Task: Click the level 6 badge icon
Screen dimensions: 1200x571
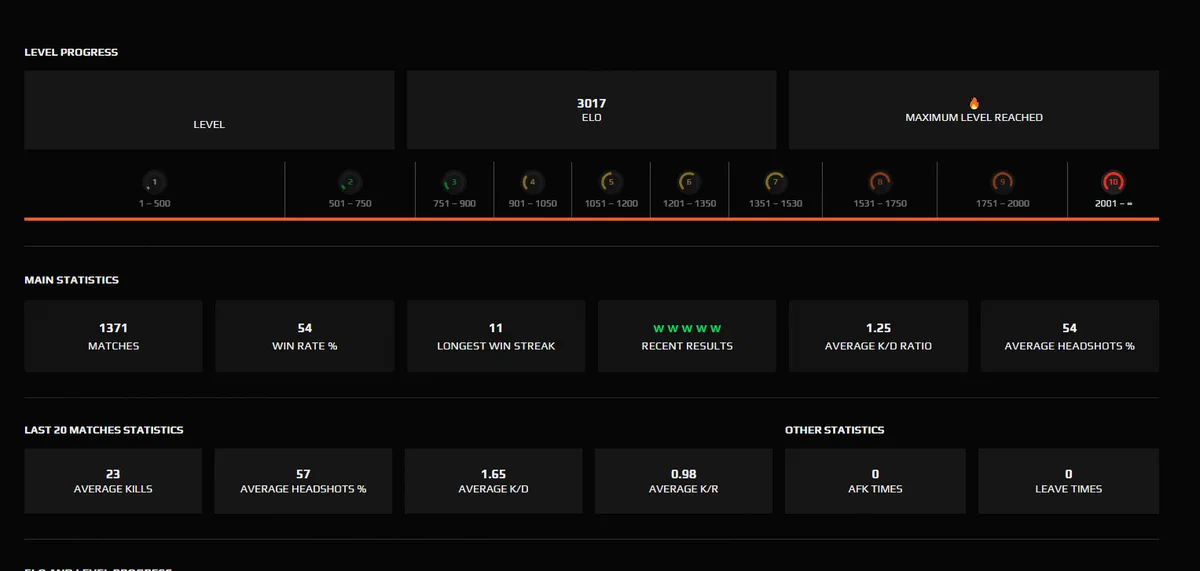Action: 689,182
